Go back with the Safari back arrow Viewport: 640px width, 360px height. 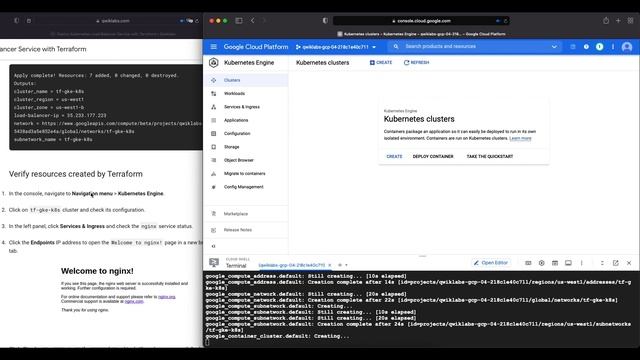pyautogui.click(x=253, y=20)
